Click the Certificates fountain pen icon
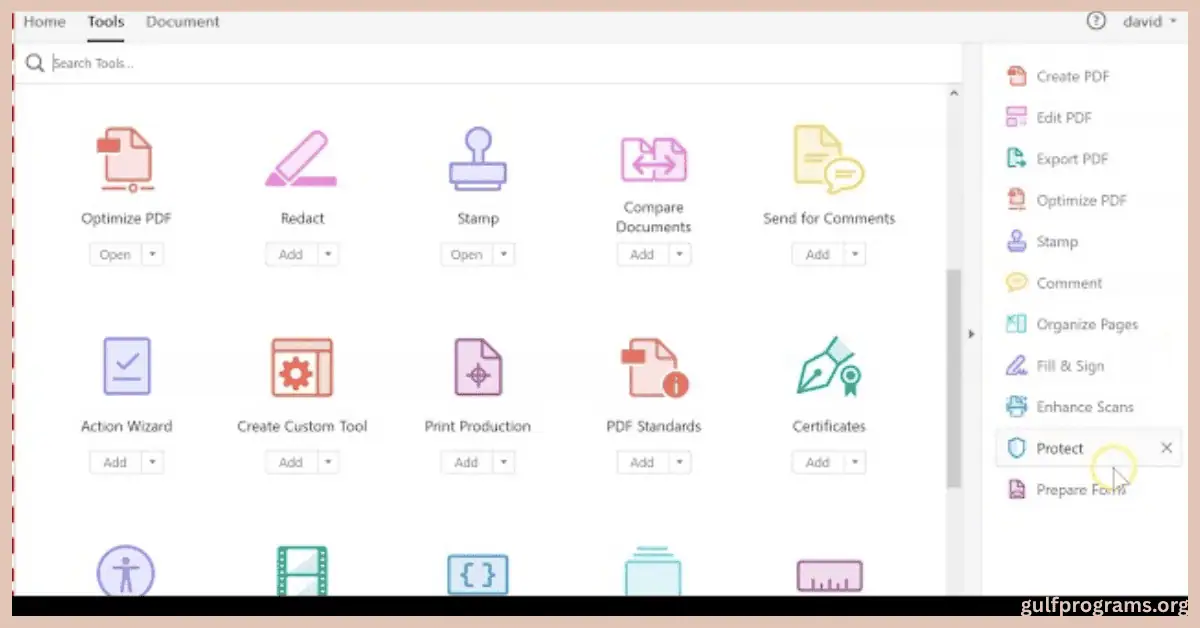 click(828, 366)
